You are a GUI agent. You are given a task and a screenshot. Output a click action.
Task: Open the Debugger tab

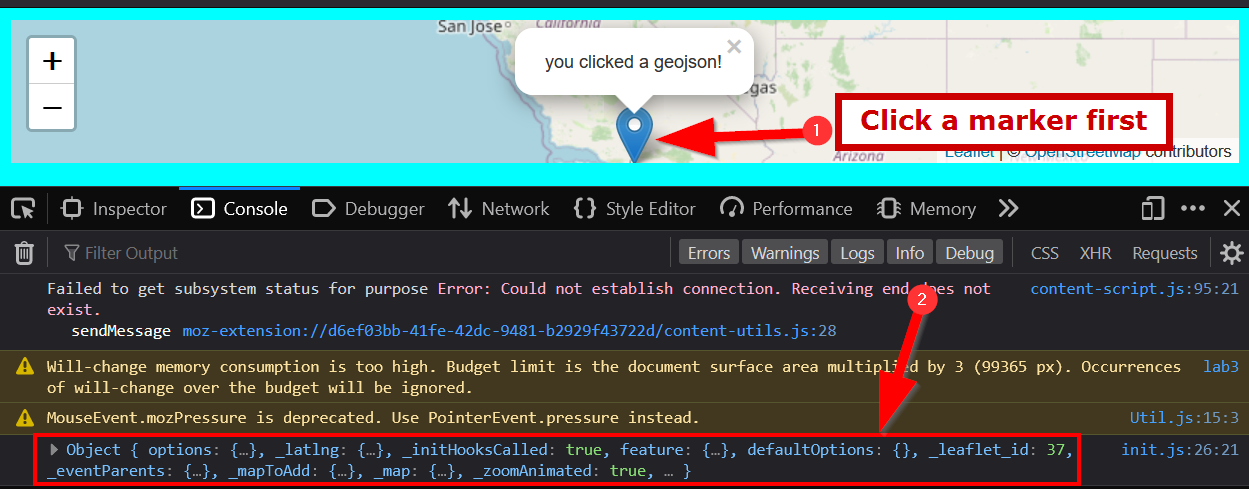(369, 209)
